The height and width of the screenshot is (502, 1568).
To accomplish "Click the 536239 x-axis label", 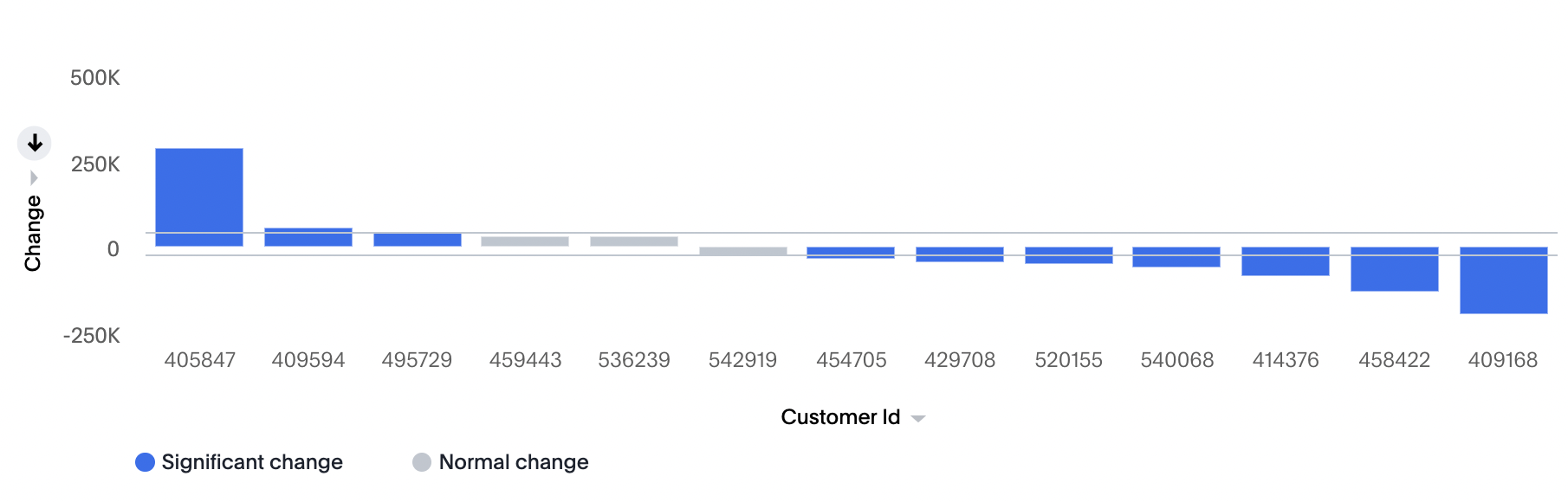I will click(x=634, y=360).
